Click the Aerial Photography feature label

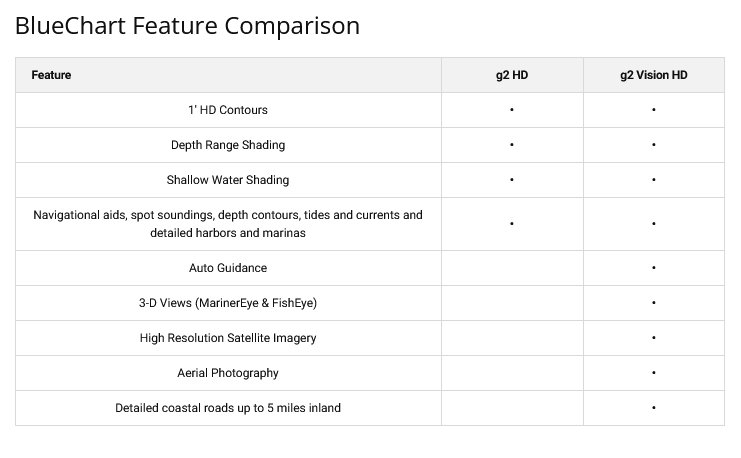coord(228,373)
